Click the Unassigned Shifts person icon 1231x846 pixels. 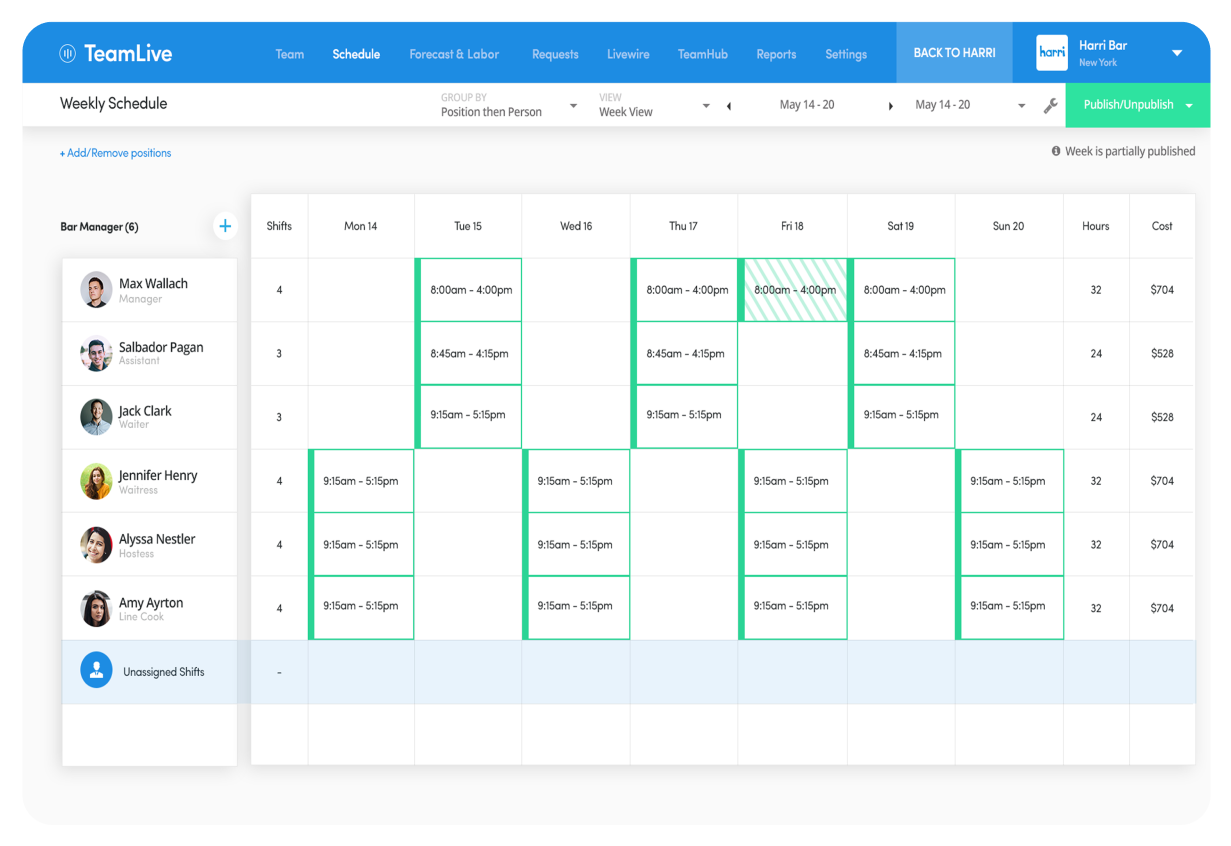96,672
